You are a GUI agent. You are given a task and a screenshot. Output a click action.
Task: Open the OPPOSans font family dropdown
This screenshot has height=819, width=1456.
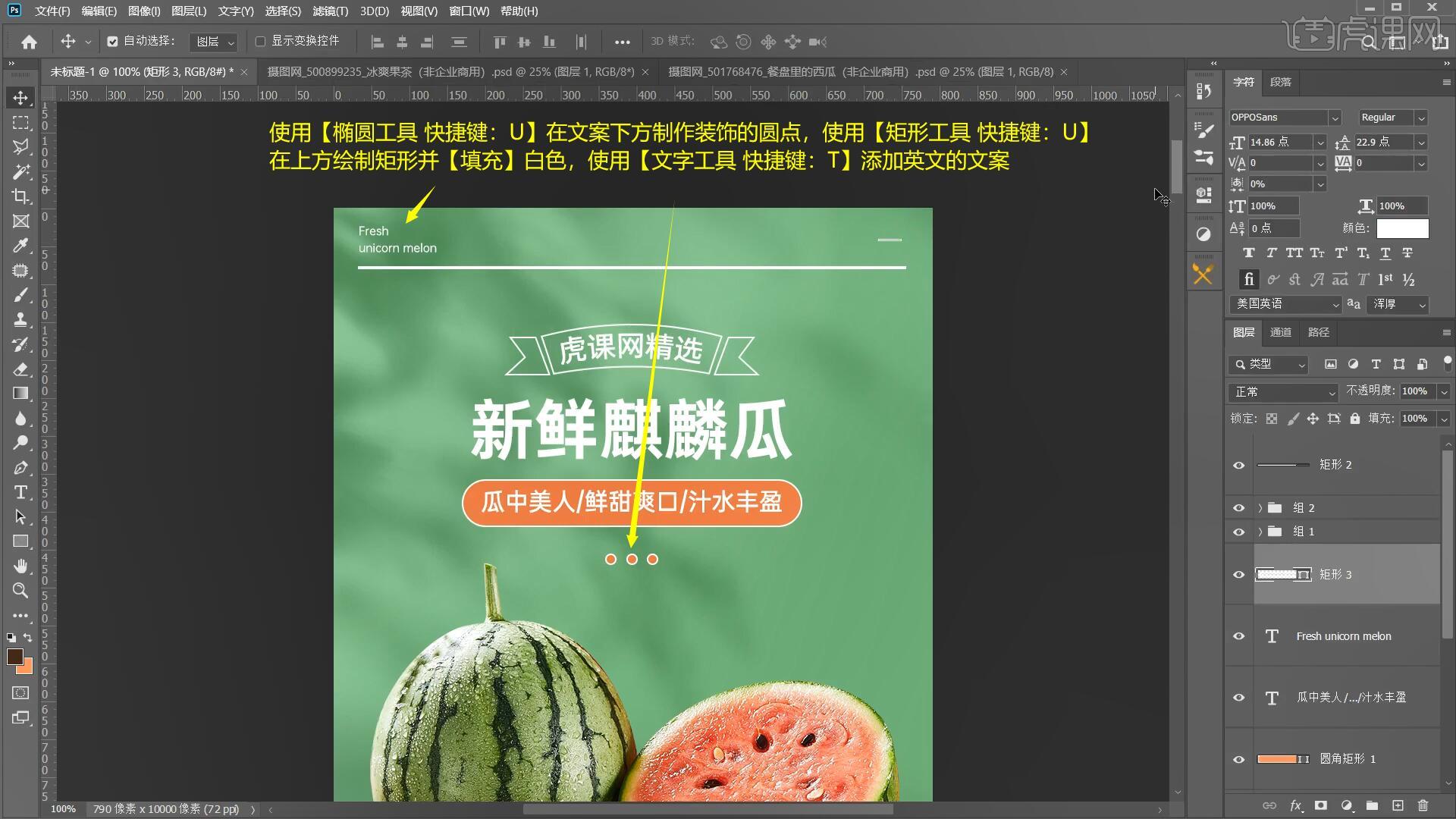click(1335, 118)
